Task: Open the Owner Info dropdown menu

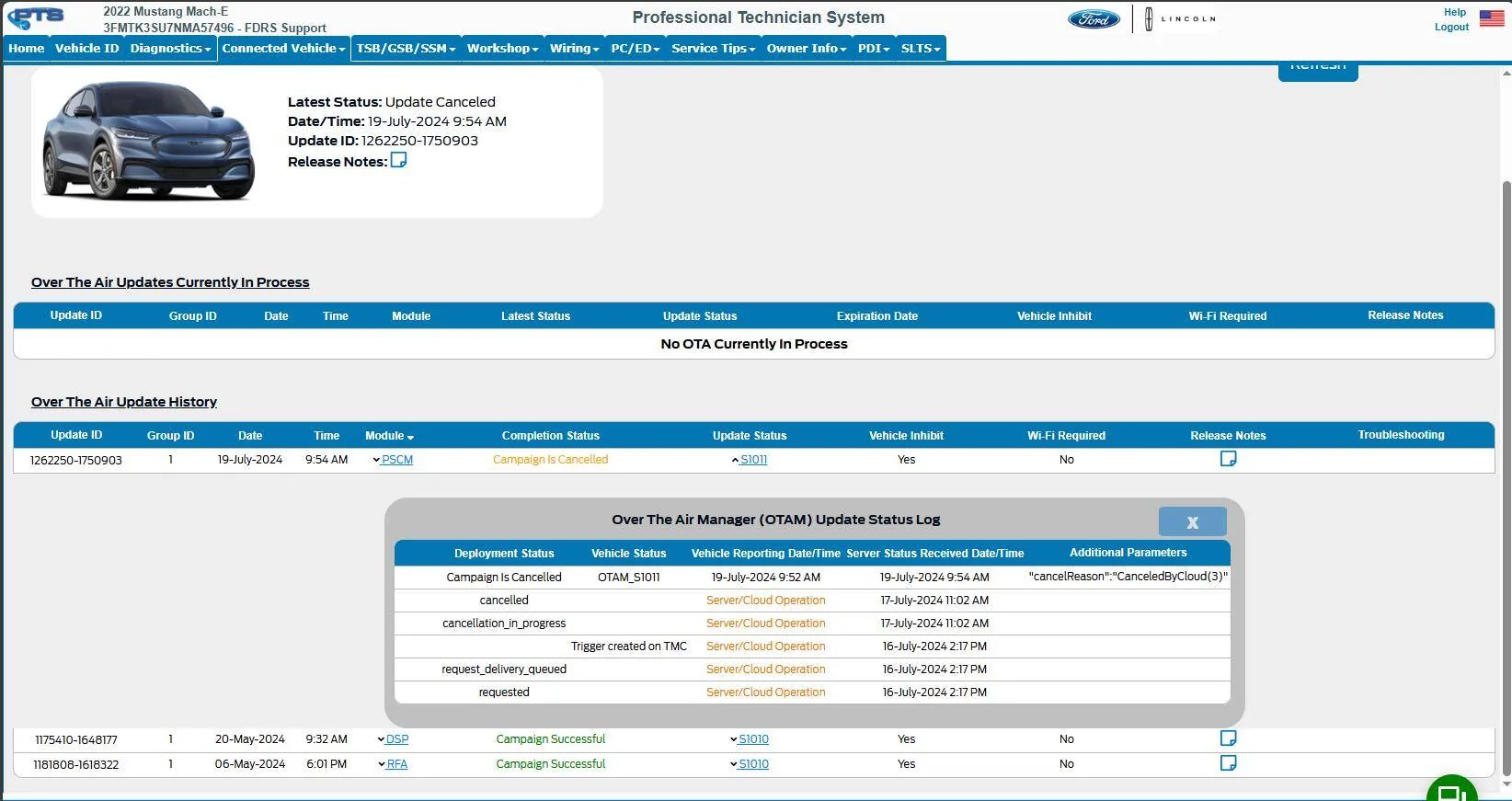Action: [x=807, y=49]
